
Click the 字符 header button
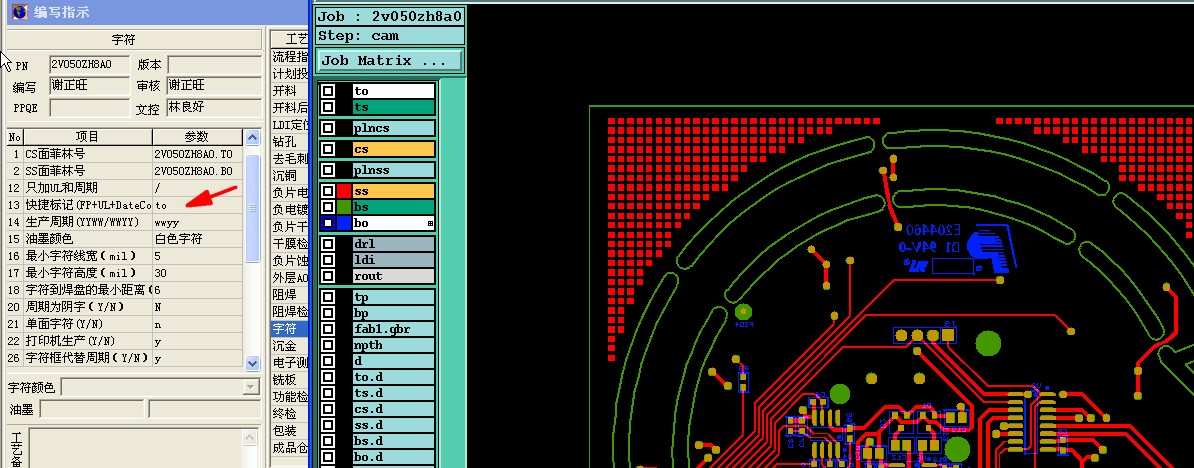tap(134, 40)
